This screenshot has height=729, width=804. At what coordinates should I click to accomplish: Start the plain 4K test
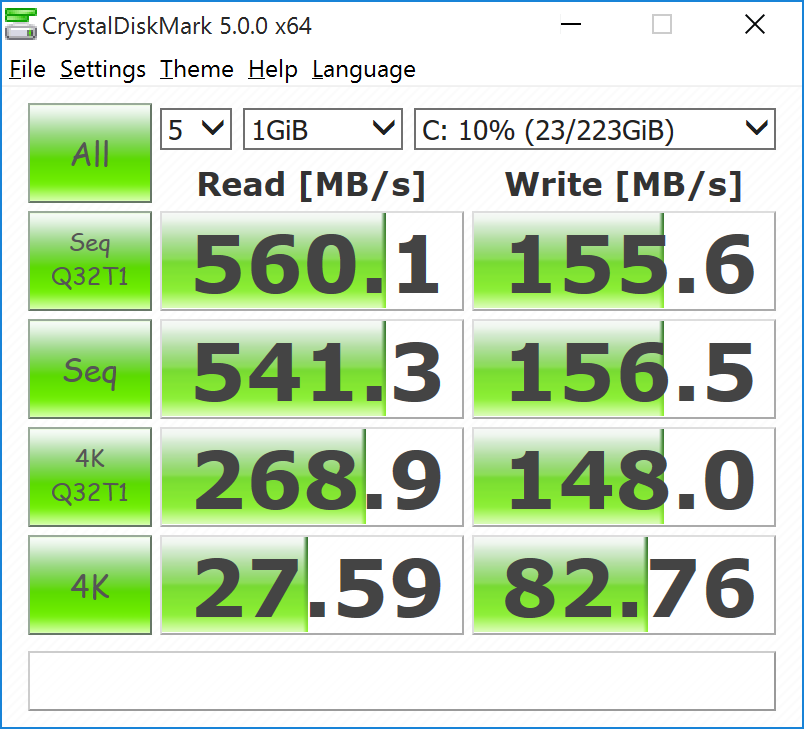[90, 585]
